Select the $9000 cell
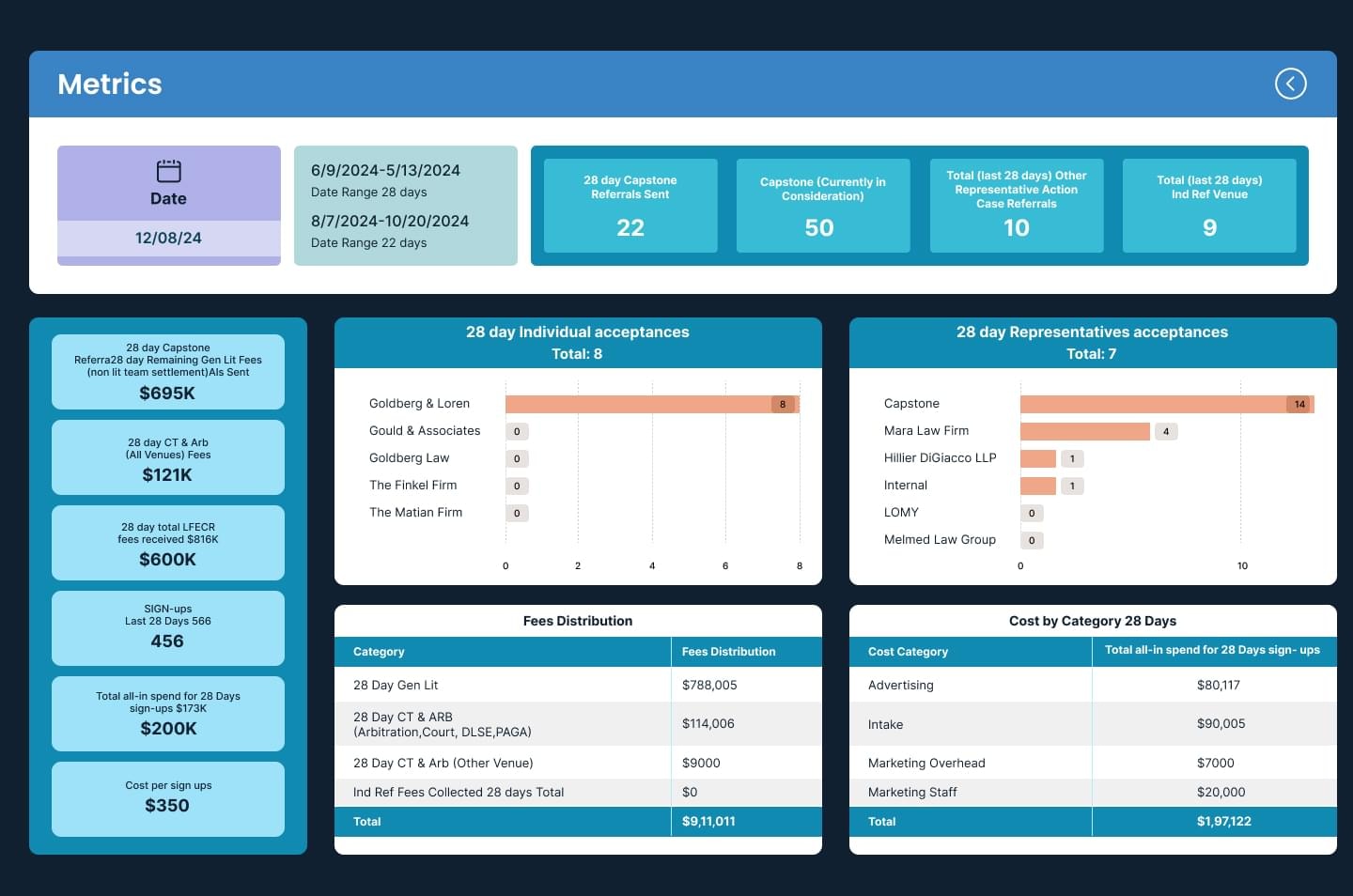This screenshot has height=896, width=1353. click(701, 764)
